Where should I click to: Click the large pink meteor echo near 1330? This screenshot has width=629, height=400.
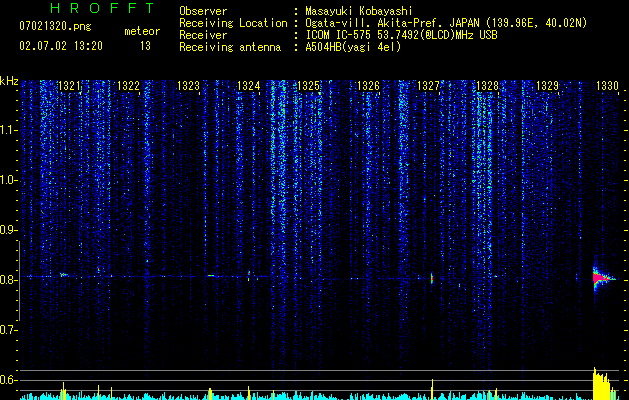point(603,278)
